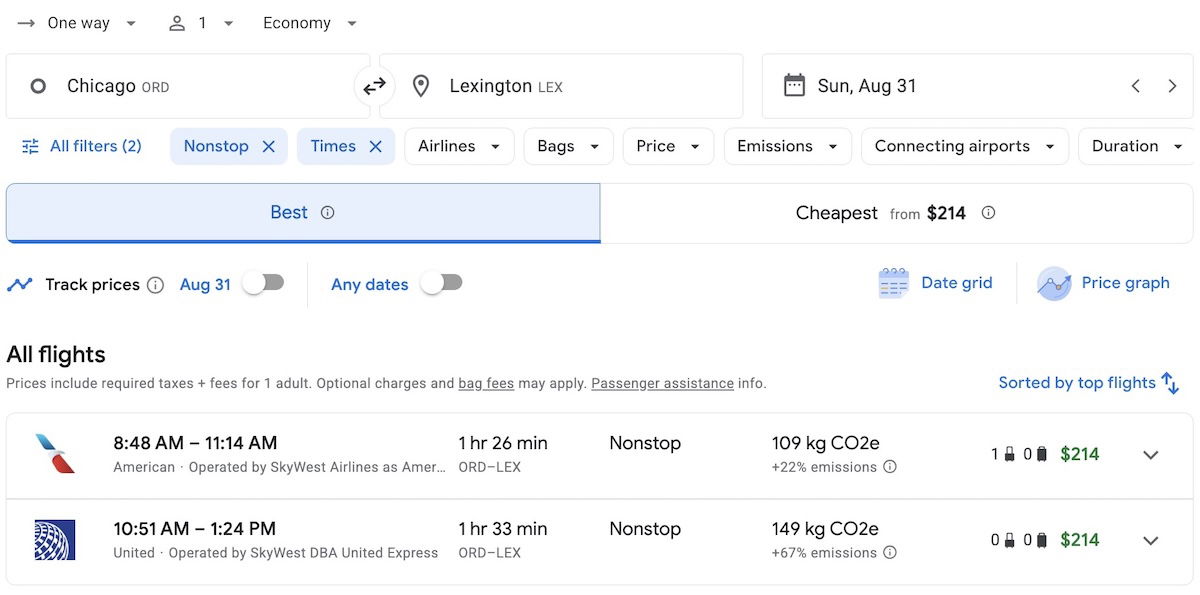Expand the American 8:48 AM flight details
Image resolution: width=1200 pixels, height=595 pixels.
click(x=1151, y=455)
